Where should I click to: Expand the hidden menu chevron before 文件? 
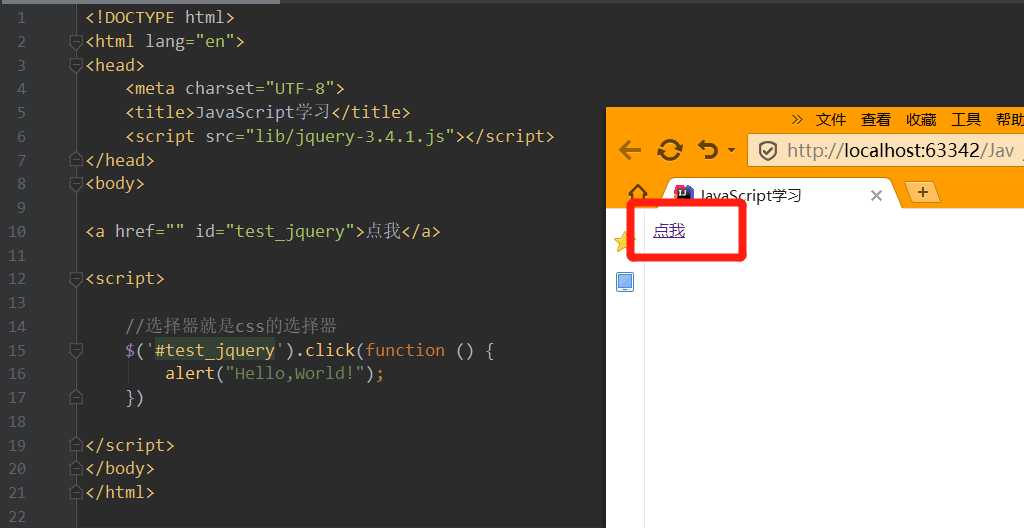click(797, 120)
